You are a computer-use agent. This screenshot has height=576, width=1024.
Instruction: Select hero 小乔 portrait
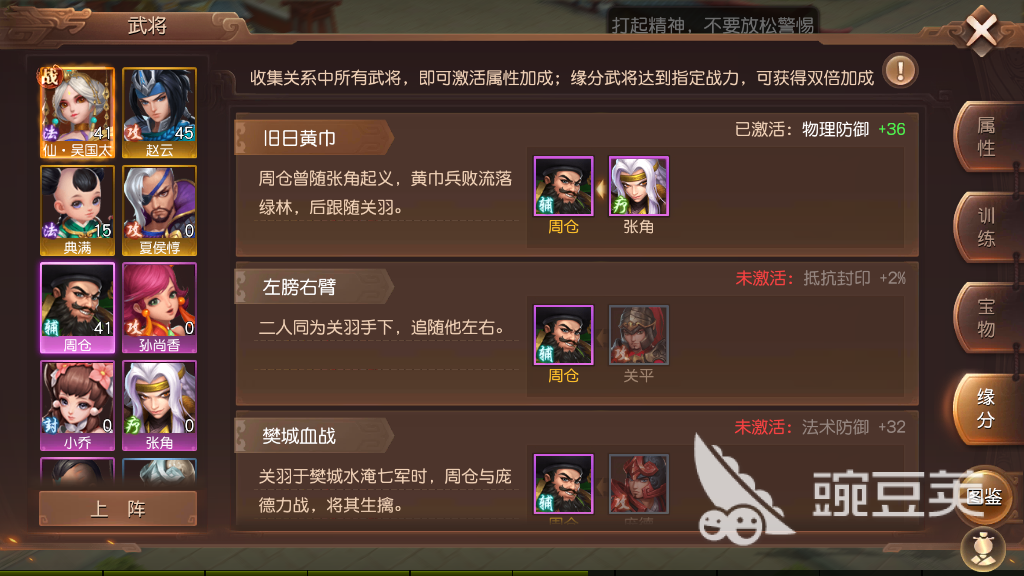pos(77,406)
